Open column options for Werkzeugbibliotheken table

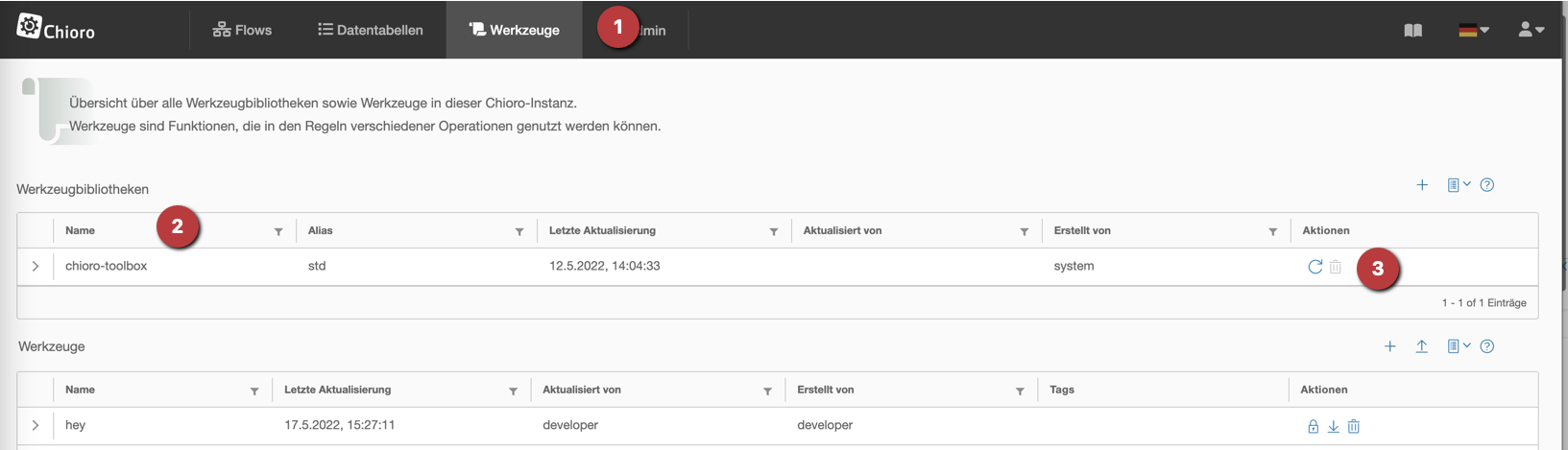tap(1459, 185)
